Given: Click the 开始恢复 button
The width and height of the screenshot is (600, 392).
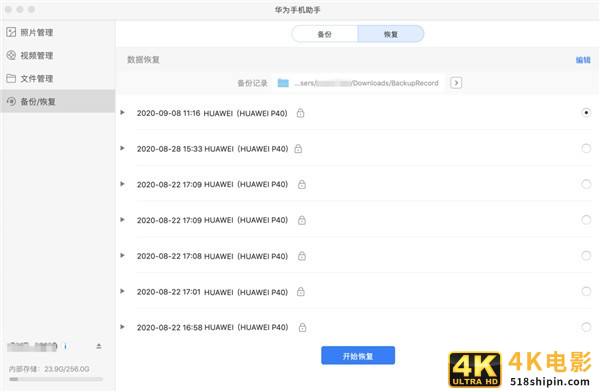Looking at the screenshot, I should 358,356.
